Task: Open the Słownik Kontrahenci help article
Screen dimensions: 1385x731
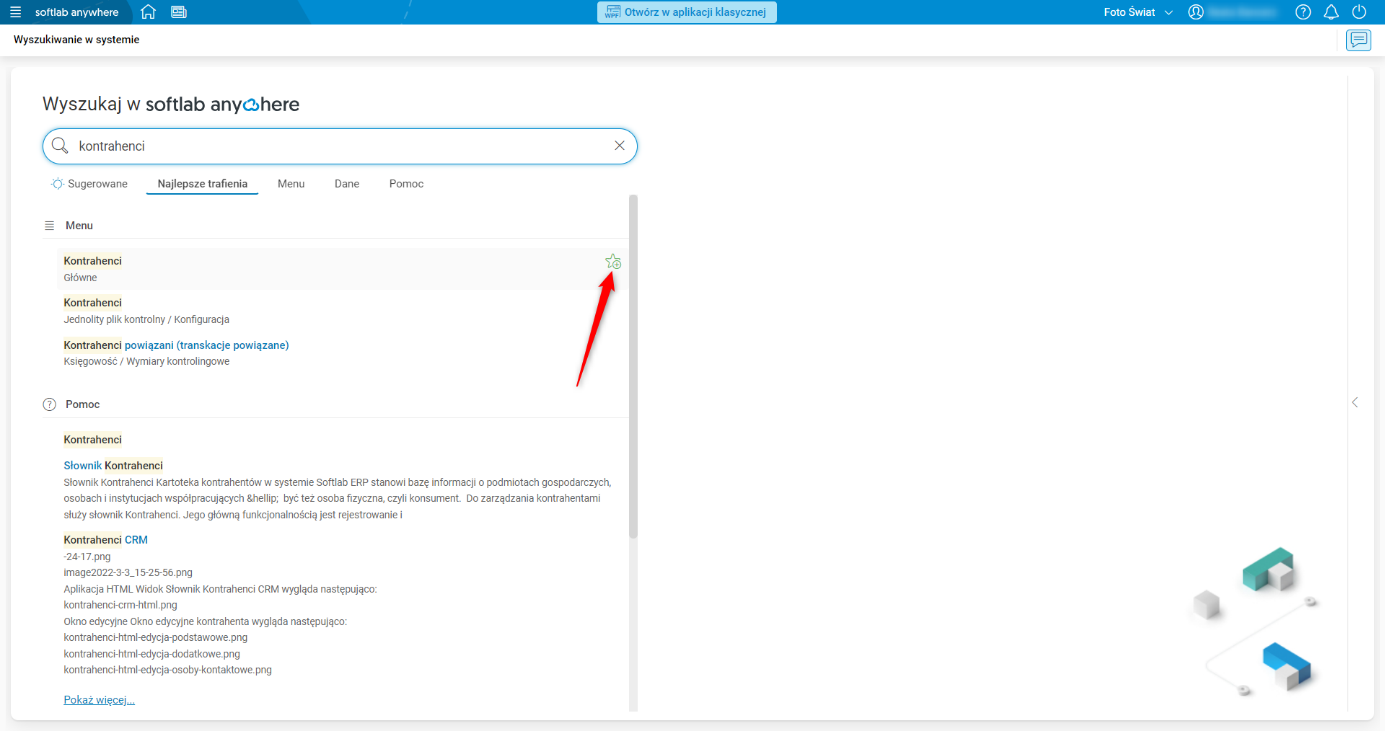Action: [x=113, y=466]
